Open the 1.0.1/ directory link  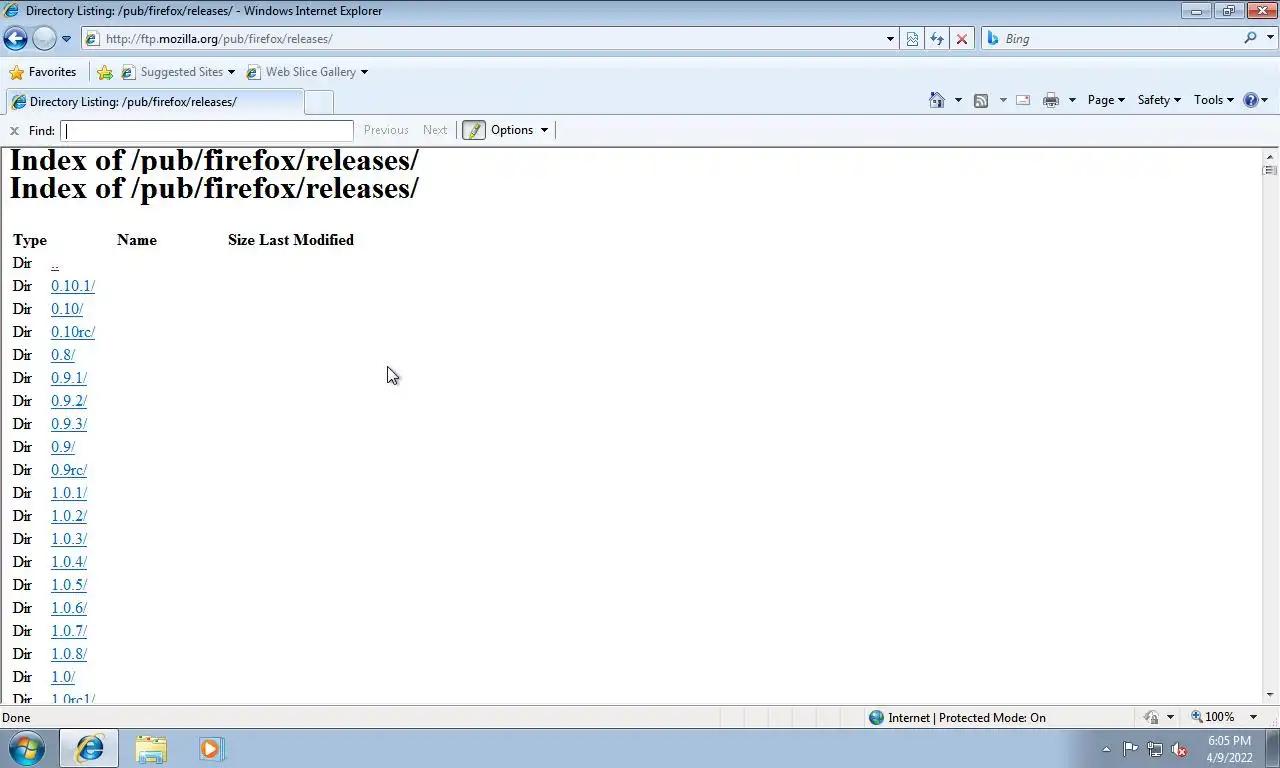click(69, 493)
